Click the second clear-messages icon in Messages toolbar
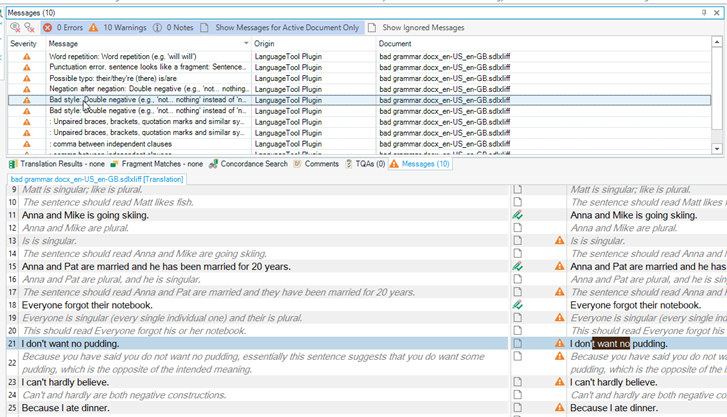 tap(30, 28)
